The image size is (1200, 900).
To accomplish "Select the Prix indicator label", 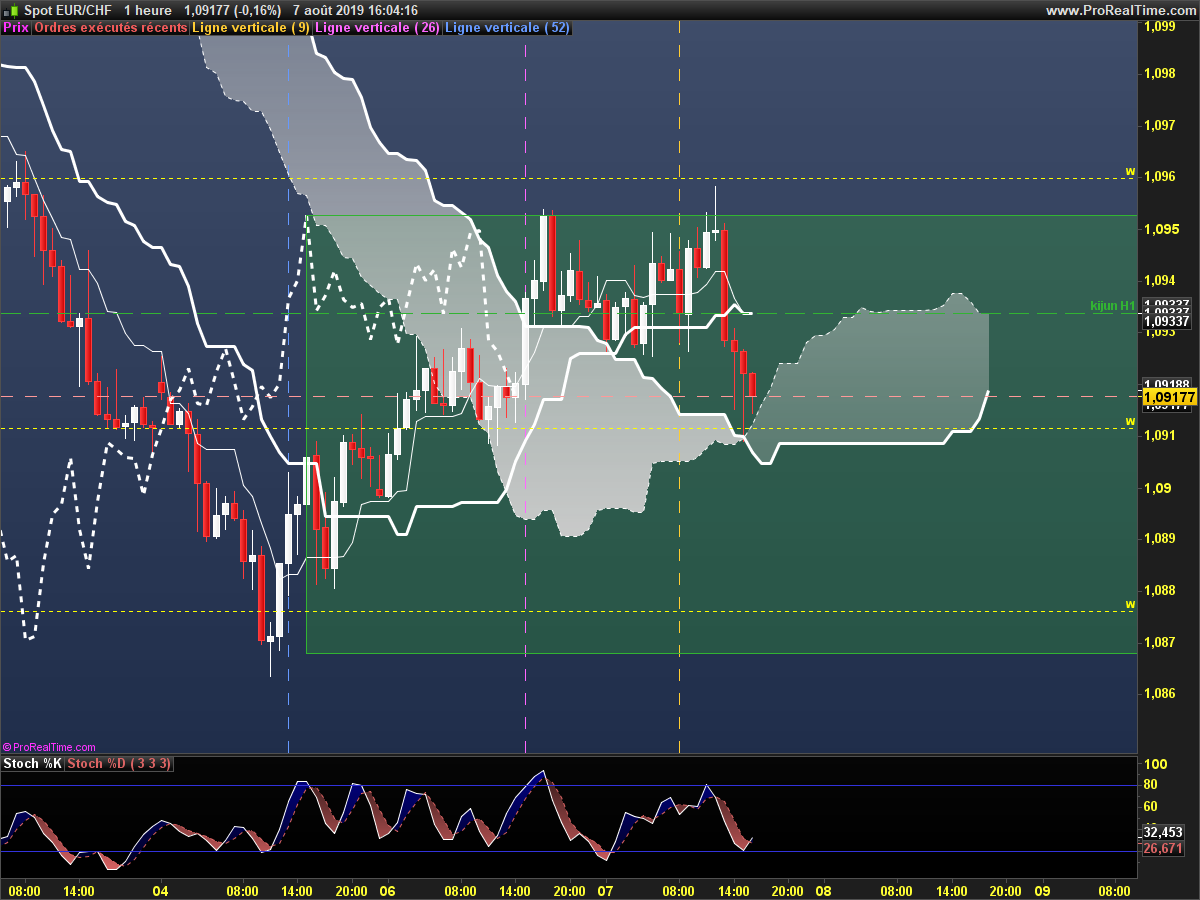I will click(16, 28).
